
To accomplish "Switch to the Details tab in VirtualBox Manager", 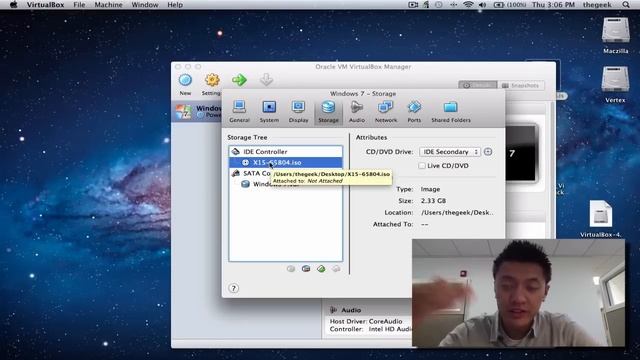I will [x=478, y=85].
